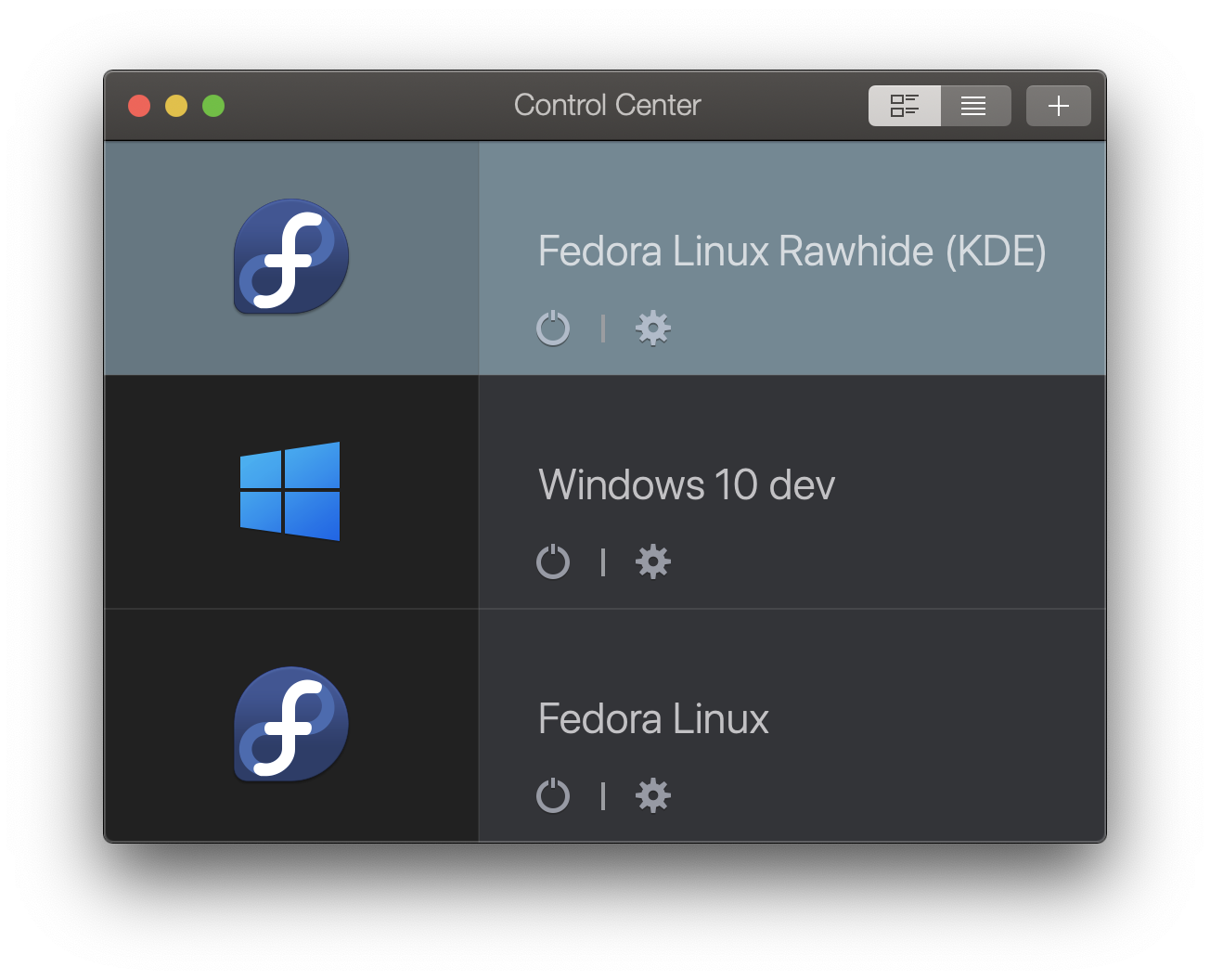The height and width of the screenshot is (980, 1210).
Task: Start the Fedora Linux Rawhide (KDE) power icon
Action: coord(553,329)
